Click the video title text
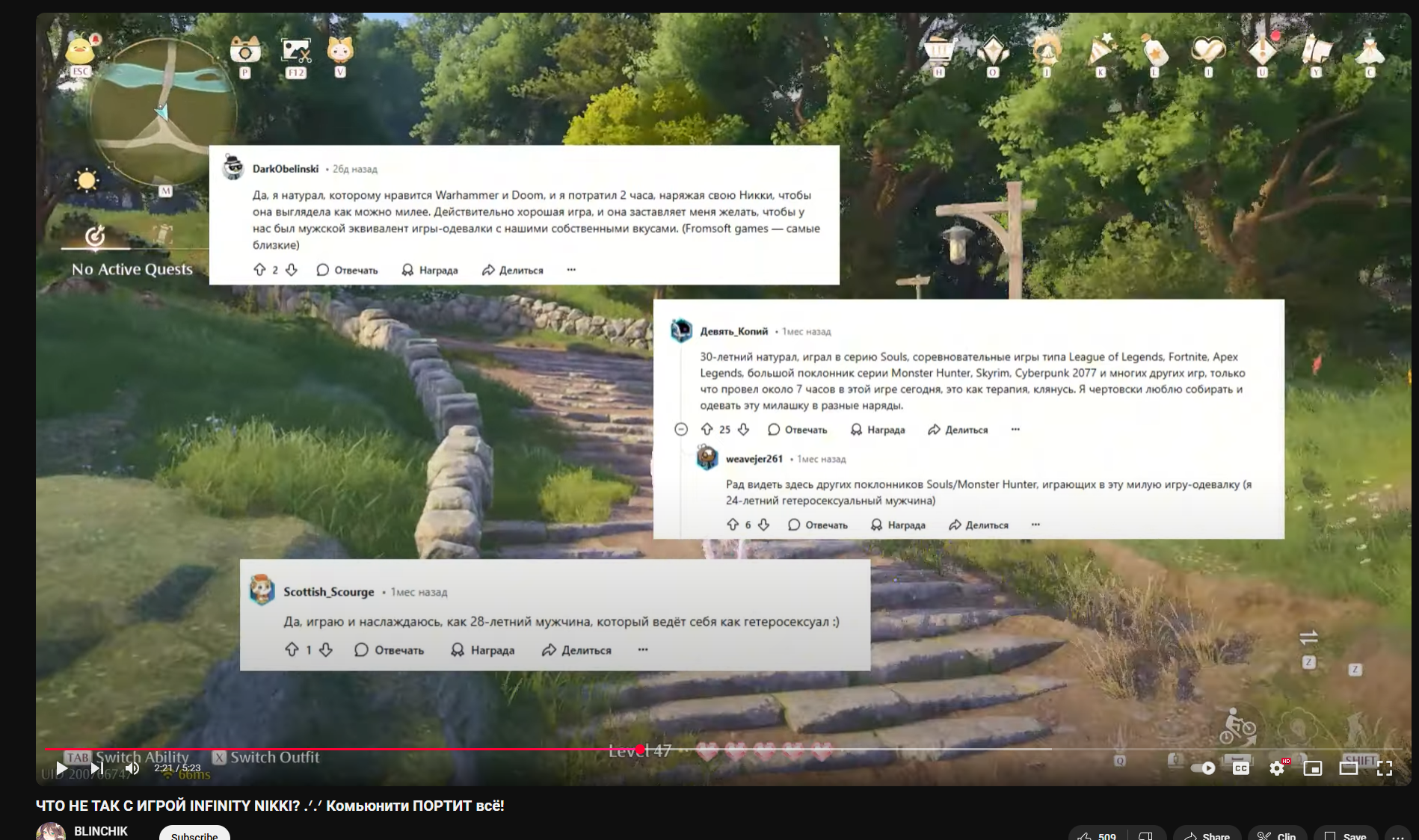Image resolution: width=1419 pixels, height=840 pixels. 270,806
